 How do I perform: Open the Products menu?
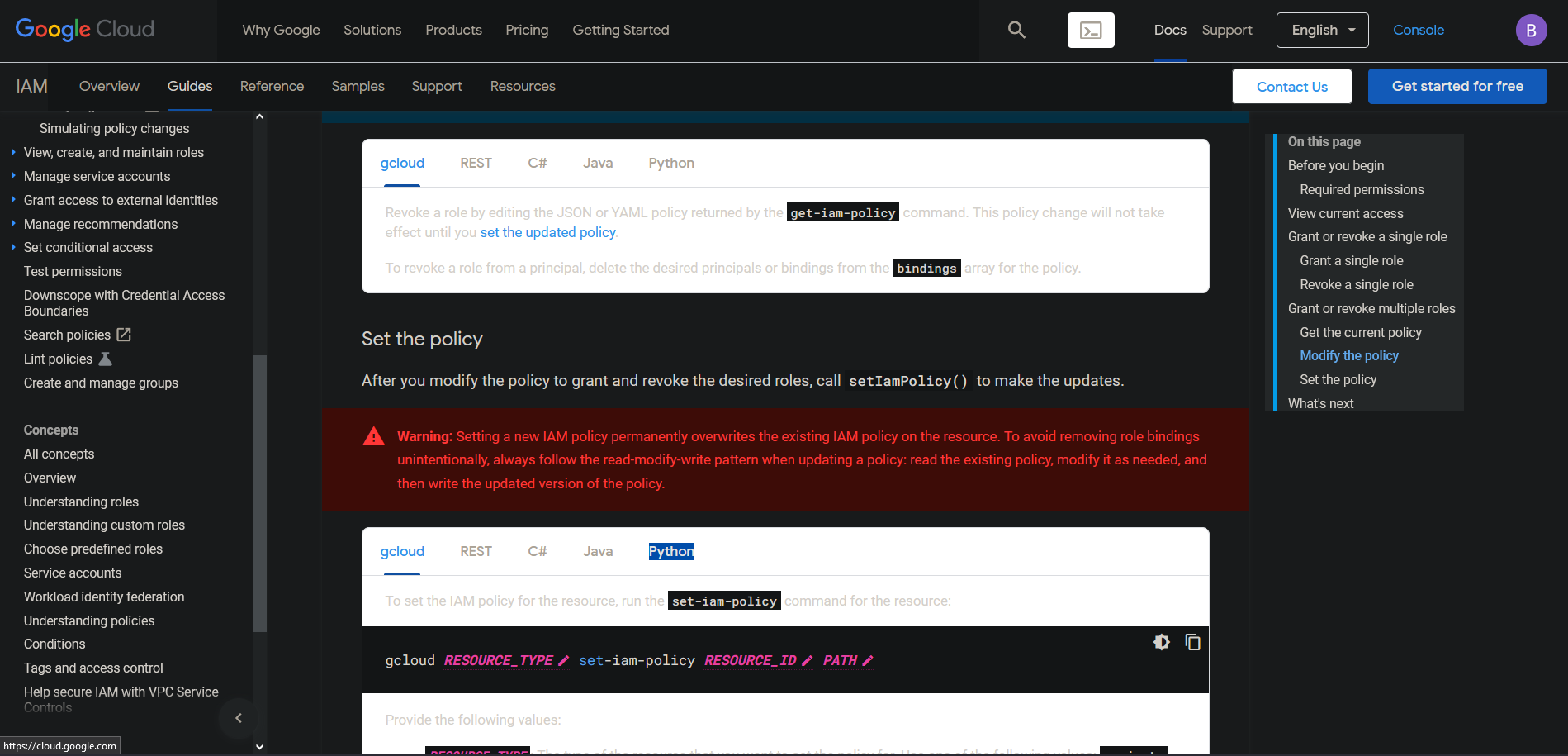pos(453,30)
